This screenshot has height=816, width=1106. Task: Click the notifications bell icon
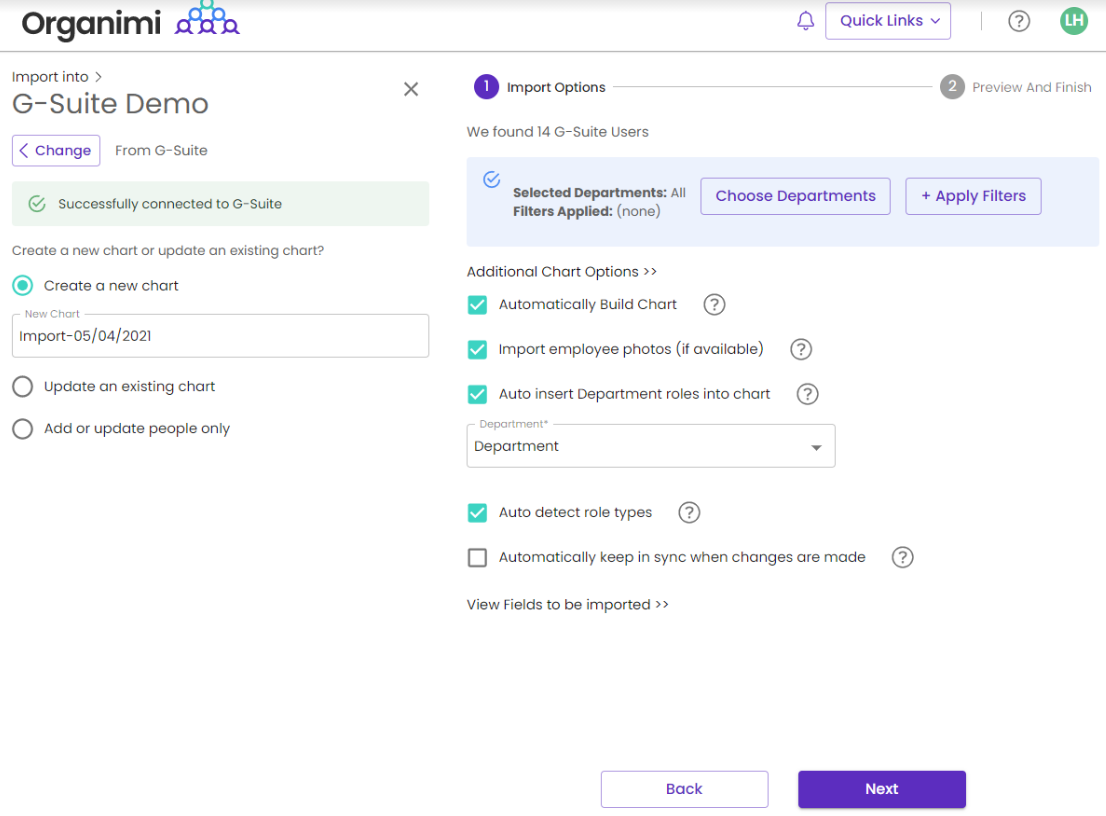pos(805,21)
